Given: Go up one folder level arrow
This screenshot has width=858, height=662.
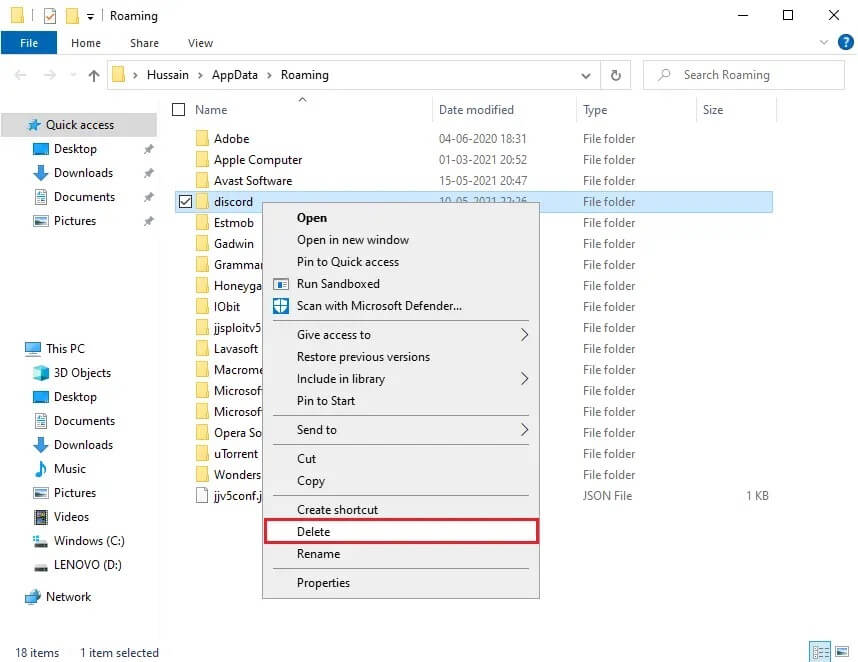Looking at the screenshot, I should [94, 76].
